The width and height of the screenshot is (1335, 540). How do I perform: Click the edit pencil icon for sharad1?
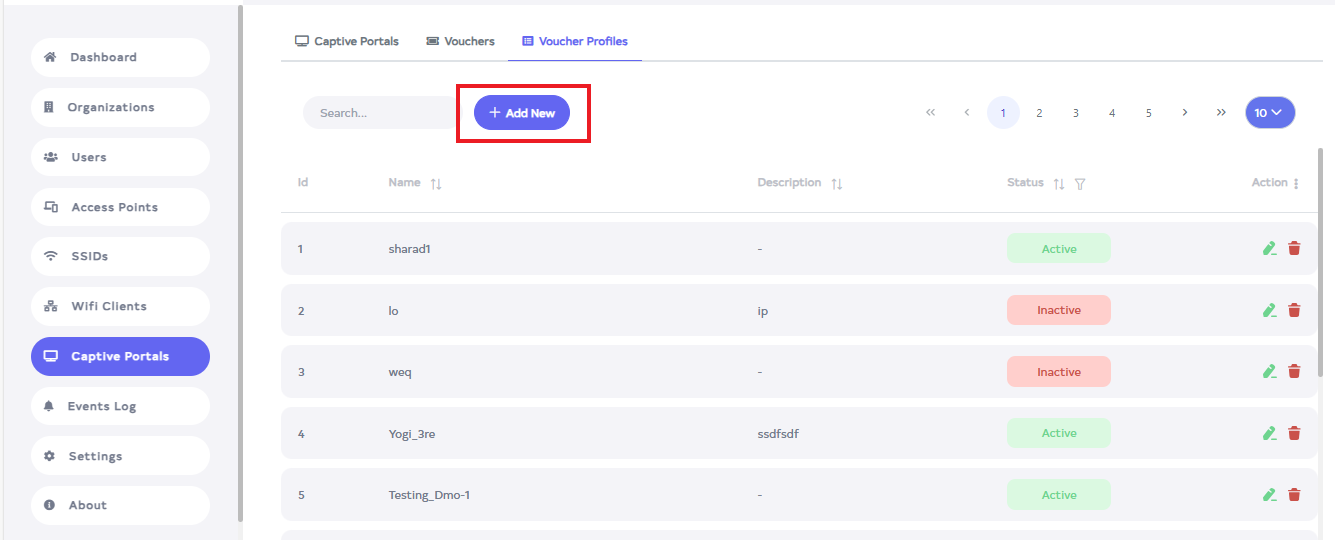(x=1269, y=249)
